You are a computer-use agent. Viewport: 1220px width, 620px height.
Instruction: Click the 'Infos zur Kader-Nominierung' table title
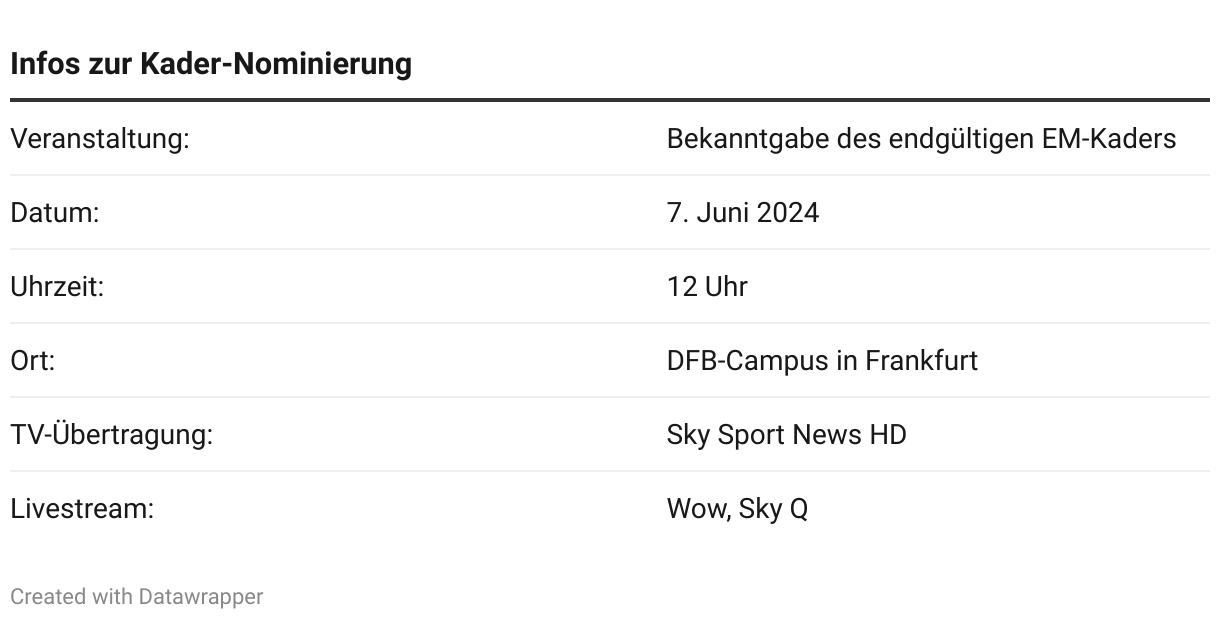pyautogui.click(x=211, y=63)
